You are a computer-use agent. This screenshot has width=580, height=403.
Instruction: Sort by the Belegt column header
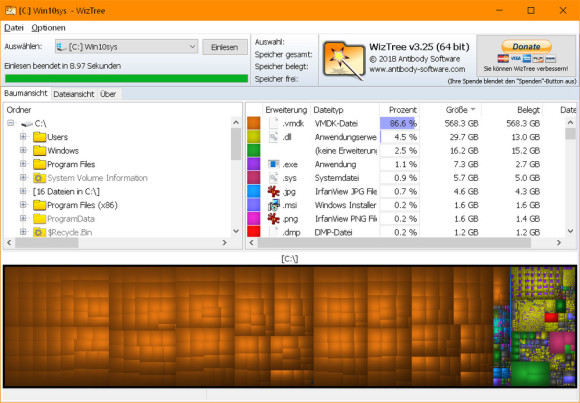[x=512, y=110]
